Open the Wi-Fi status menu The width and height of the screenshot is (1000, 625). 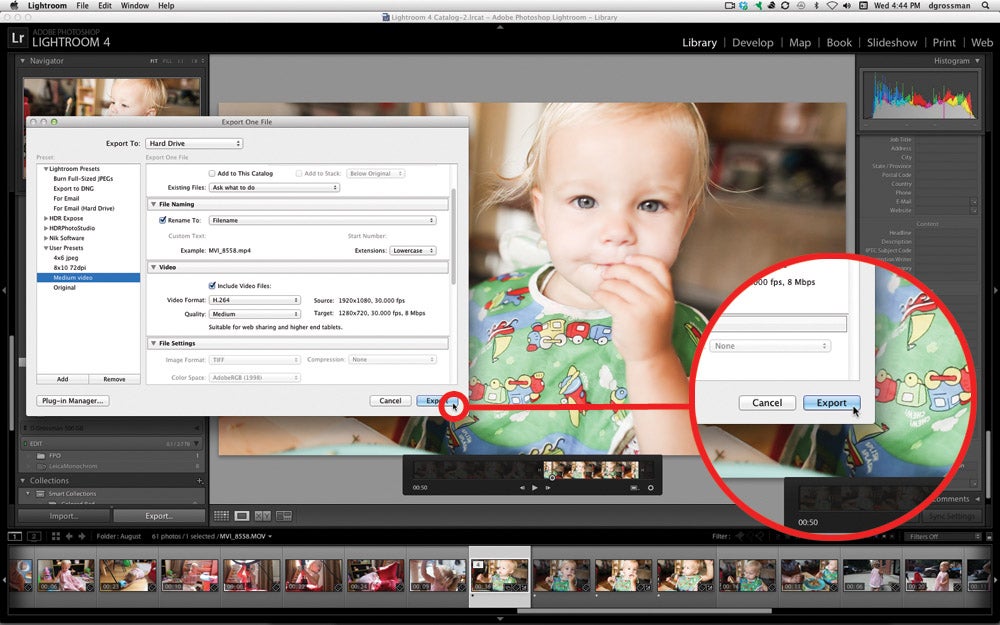click(832, 6)
